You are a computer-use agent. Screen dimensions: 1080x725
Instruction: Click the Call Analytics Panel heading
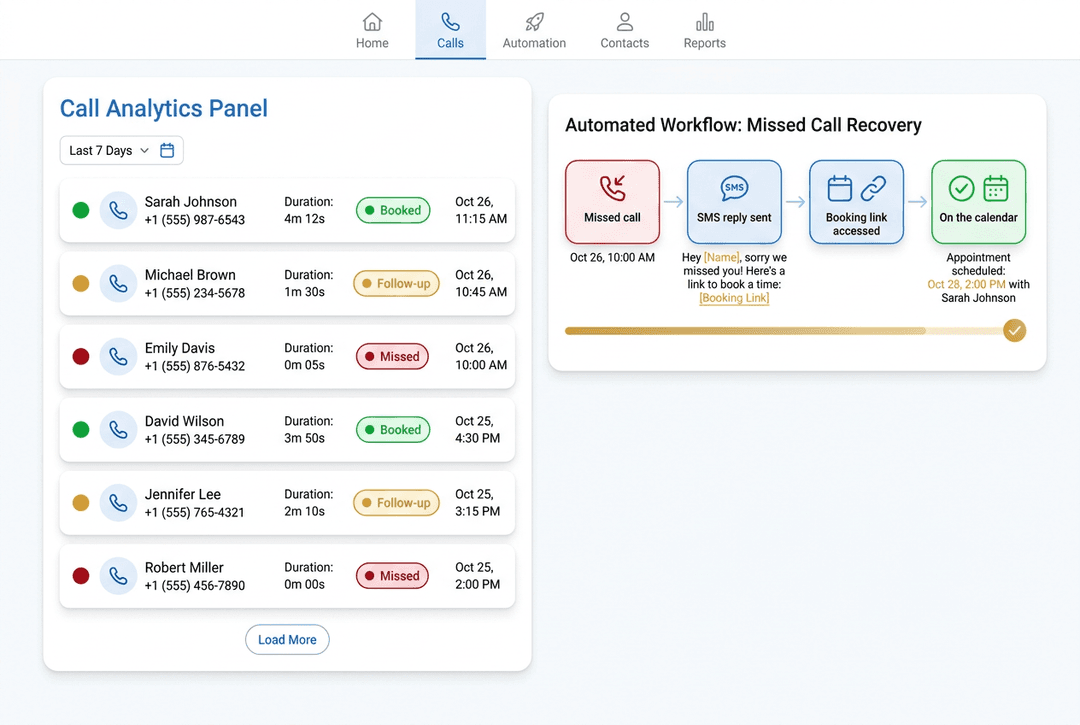click(x=164, y=109)
